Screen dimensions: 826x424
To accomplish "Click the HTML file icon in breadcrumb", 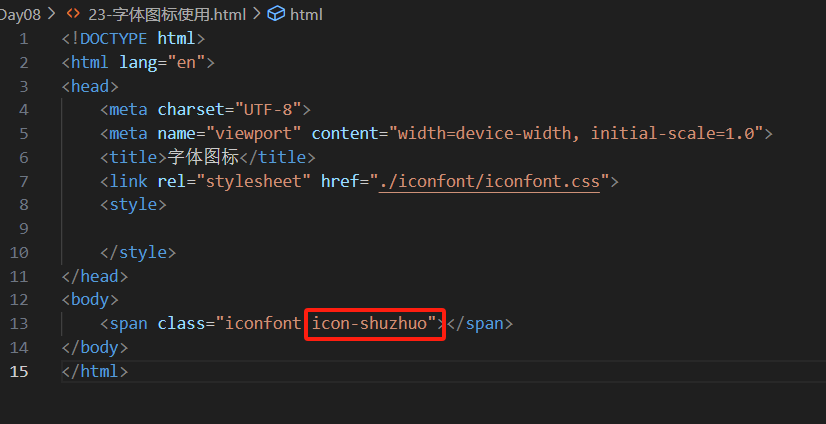I will tap(73, 14).
